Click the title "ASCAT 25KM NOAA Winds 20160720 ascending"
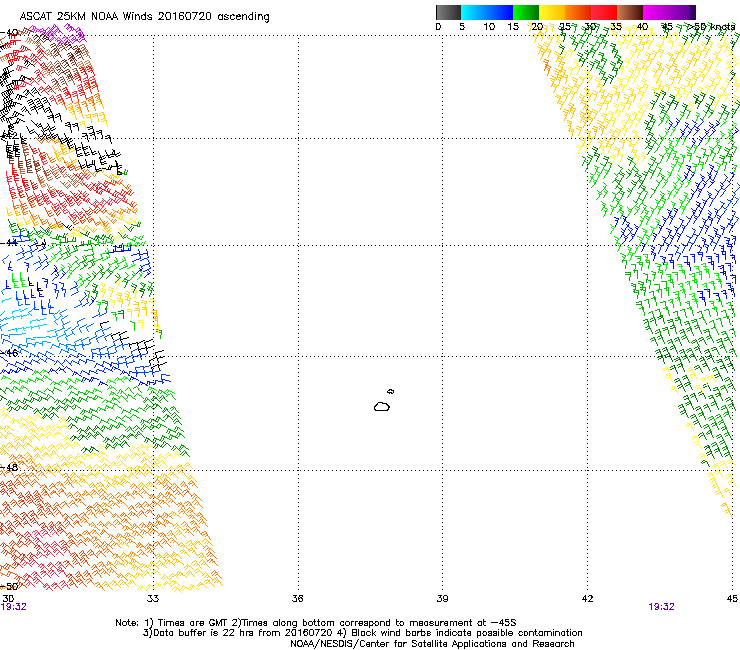 click(144, 17)
